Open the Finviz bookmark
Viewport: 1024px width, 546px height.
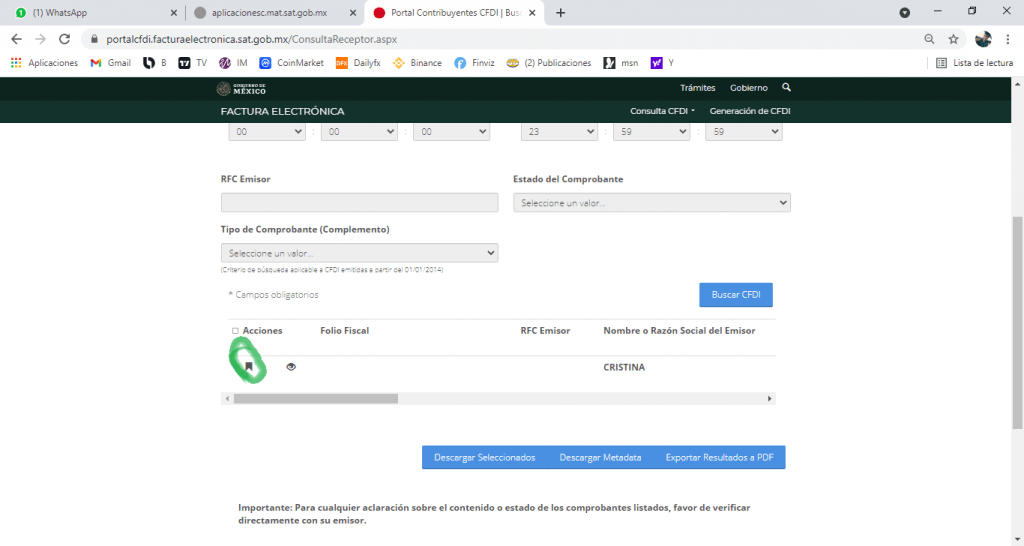click(475, 63)
